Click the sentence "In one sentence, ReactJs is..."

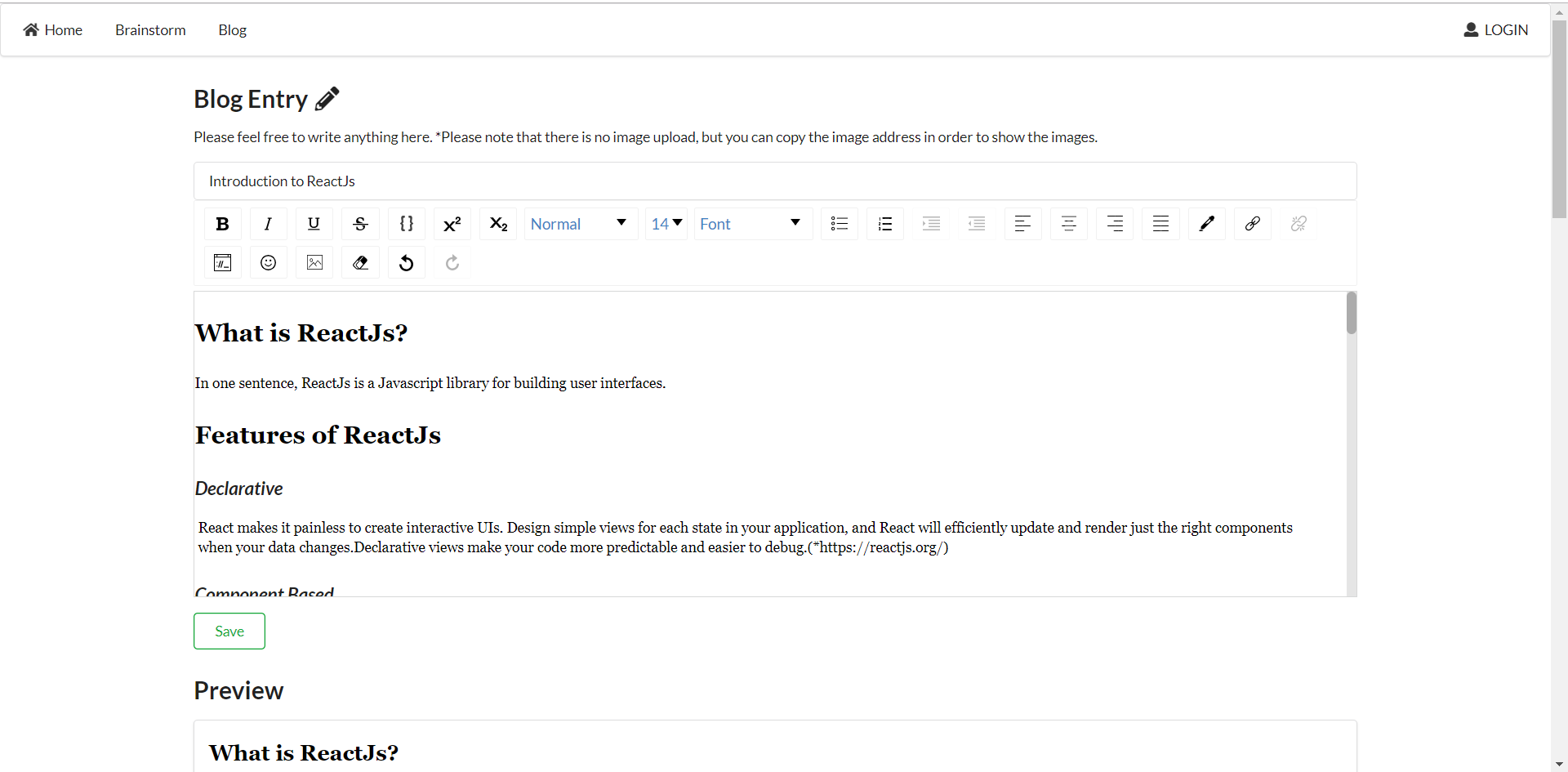point(430,383)
